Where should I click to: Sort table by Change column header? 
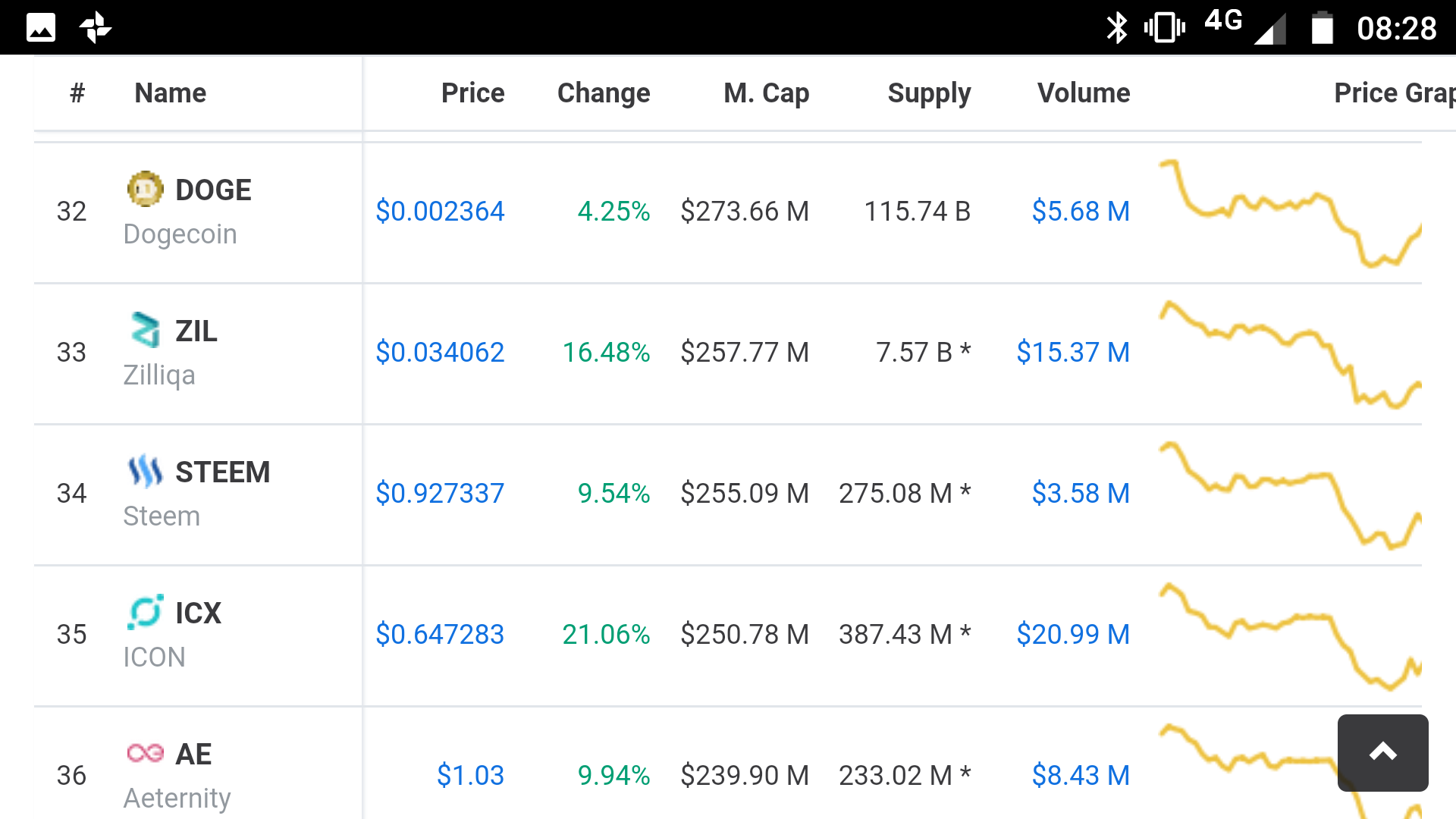coord(604,93)
